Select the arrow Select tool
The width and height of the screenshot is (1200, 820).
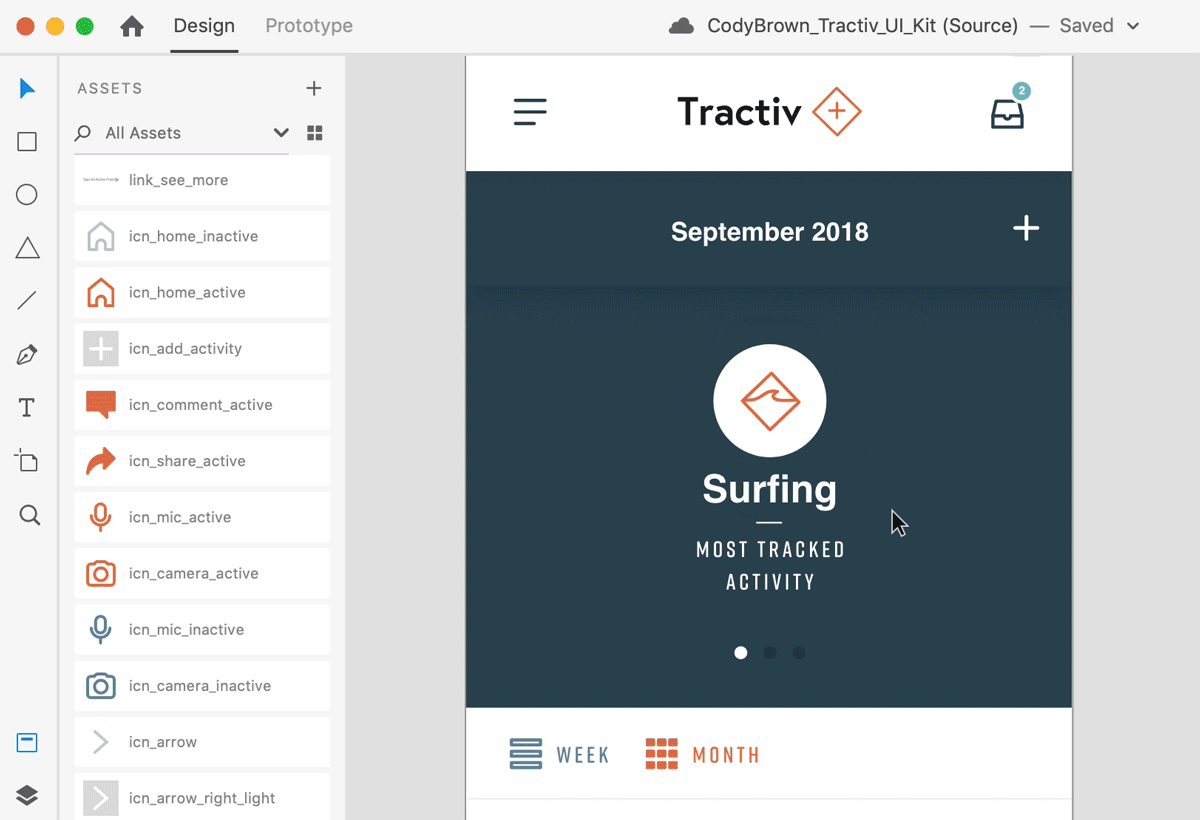click(27, 89)
